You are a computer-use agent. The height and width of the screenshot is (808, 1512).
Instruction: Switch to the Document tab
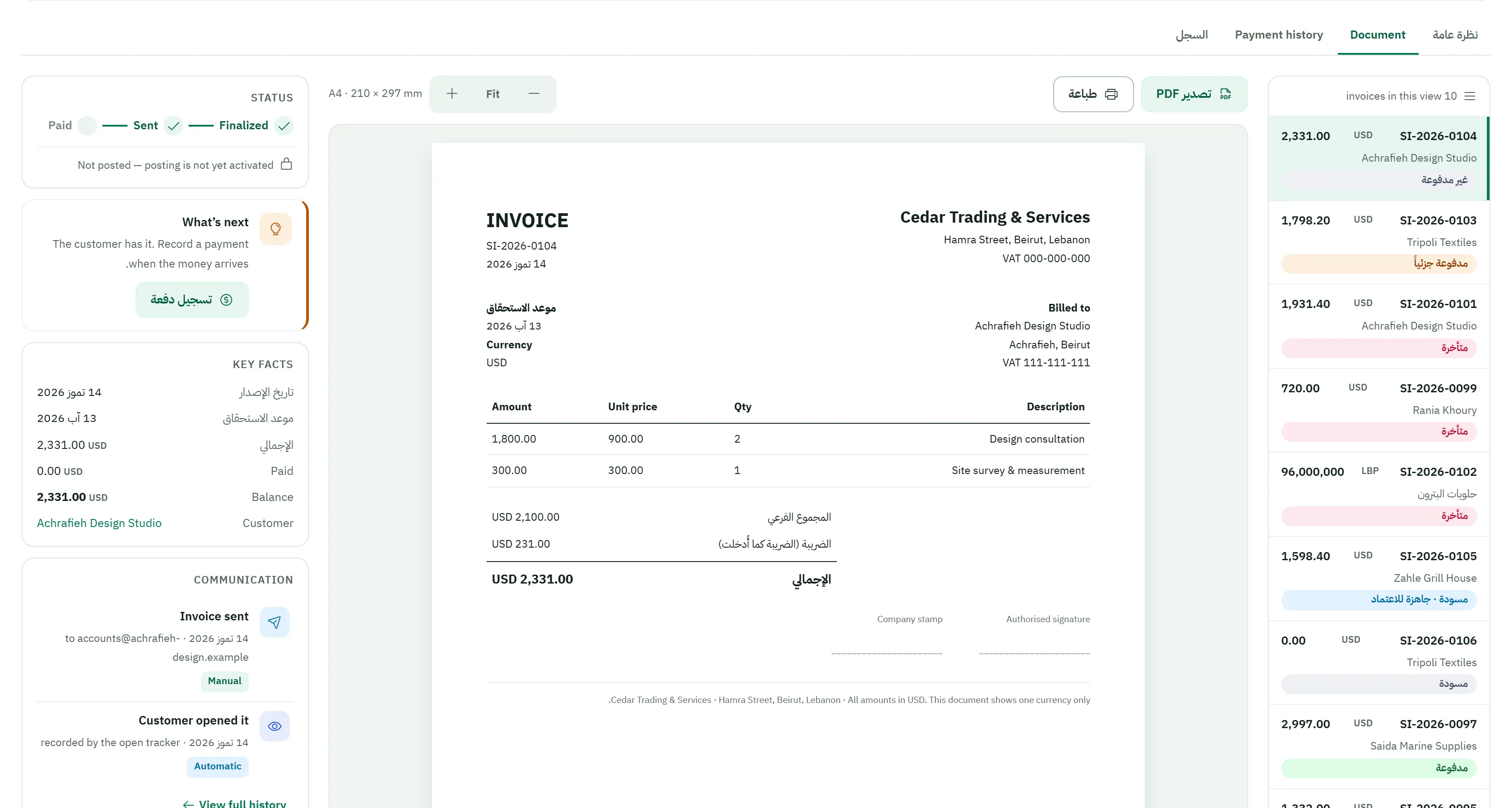click(x=1377, y=35)
